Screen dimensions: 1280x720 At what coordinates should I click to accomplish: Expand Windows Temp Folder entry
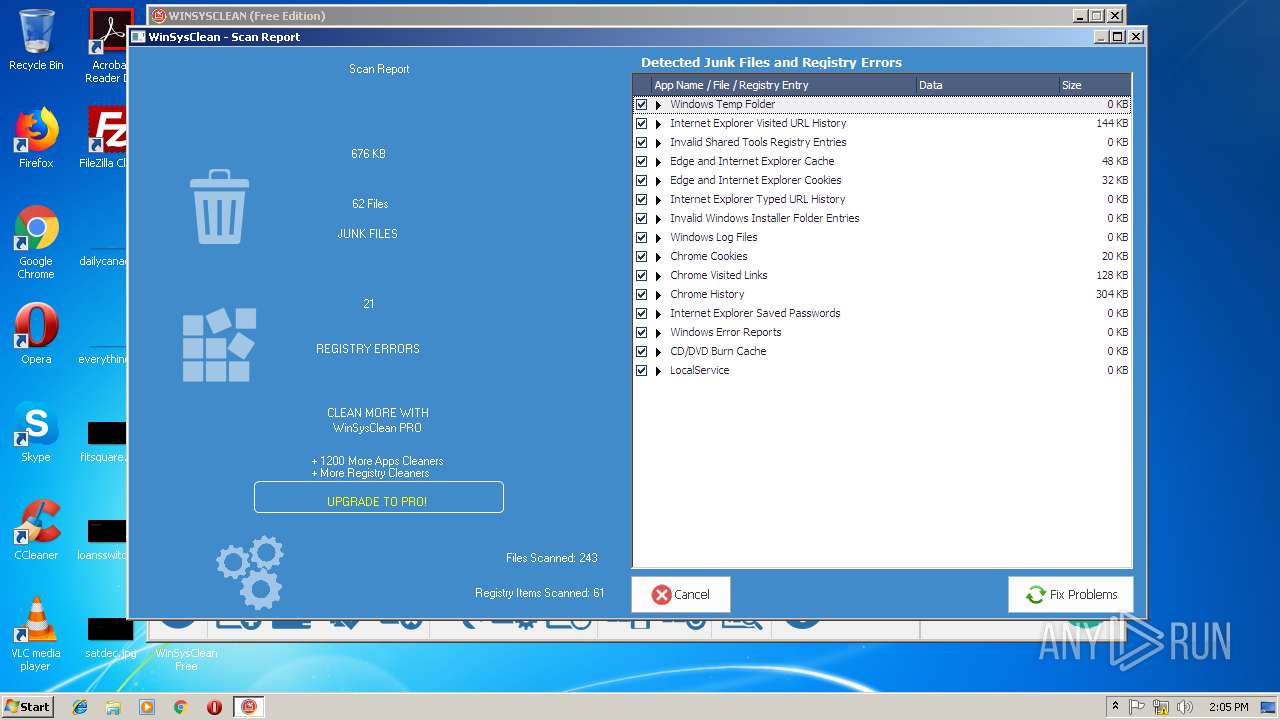658,105
